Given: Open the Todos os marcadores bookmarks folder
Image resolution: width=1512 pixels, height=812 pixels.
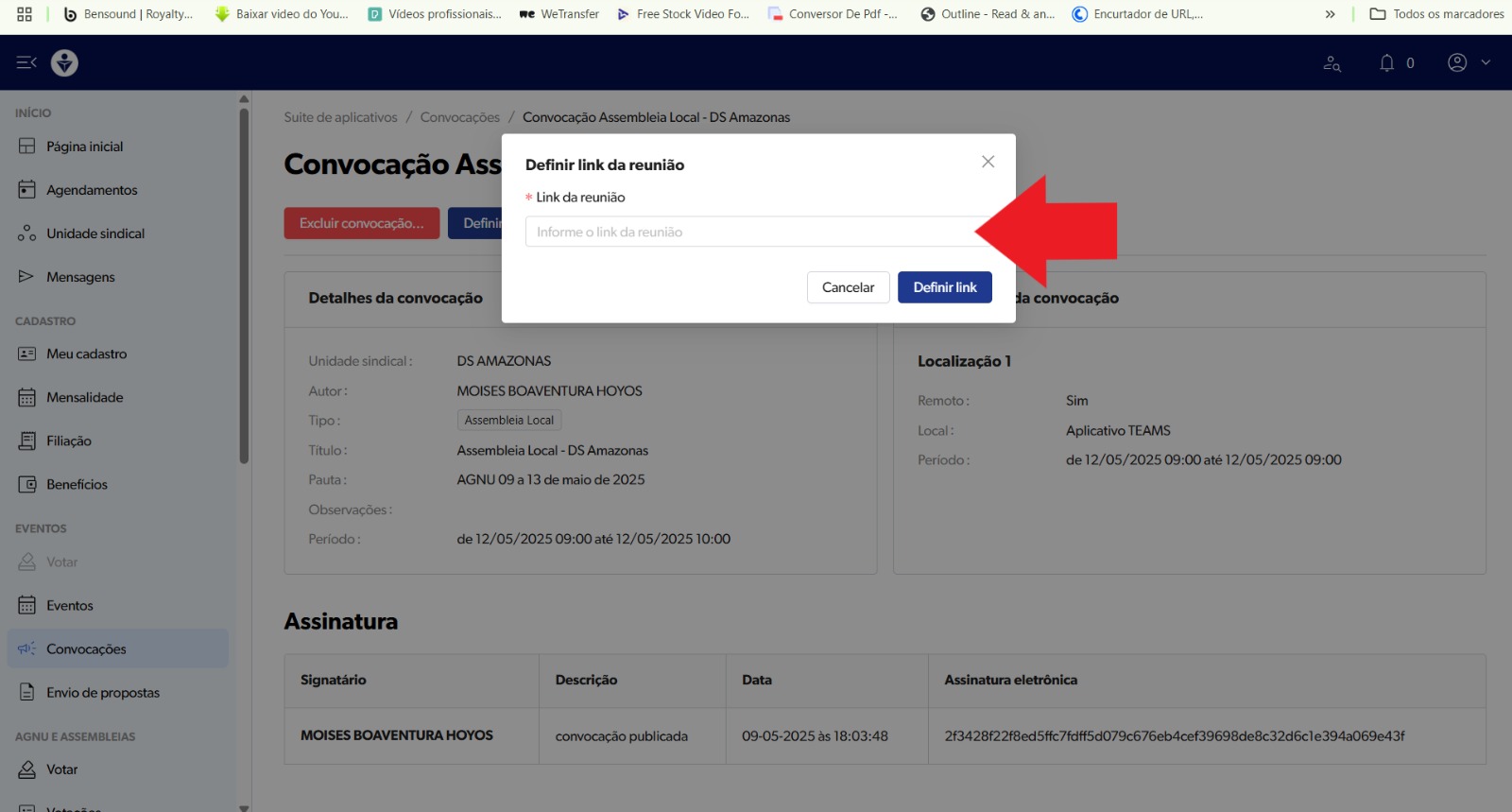Looking at the screenshot, I should [x=1436, y=14].
